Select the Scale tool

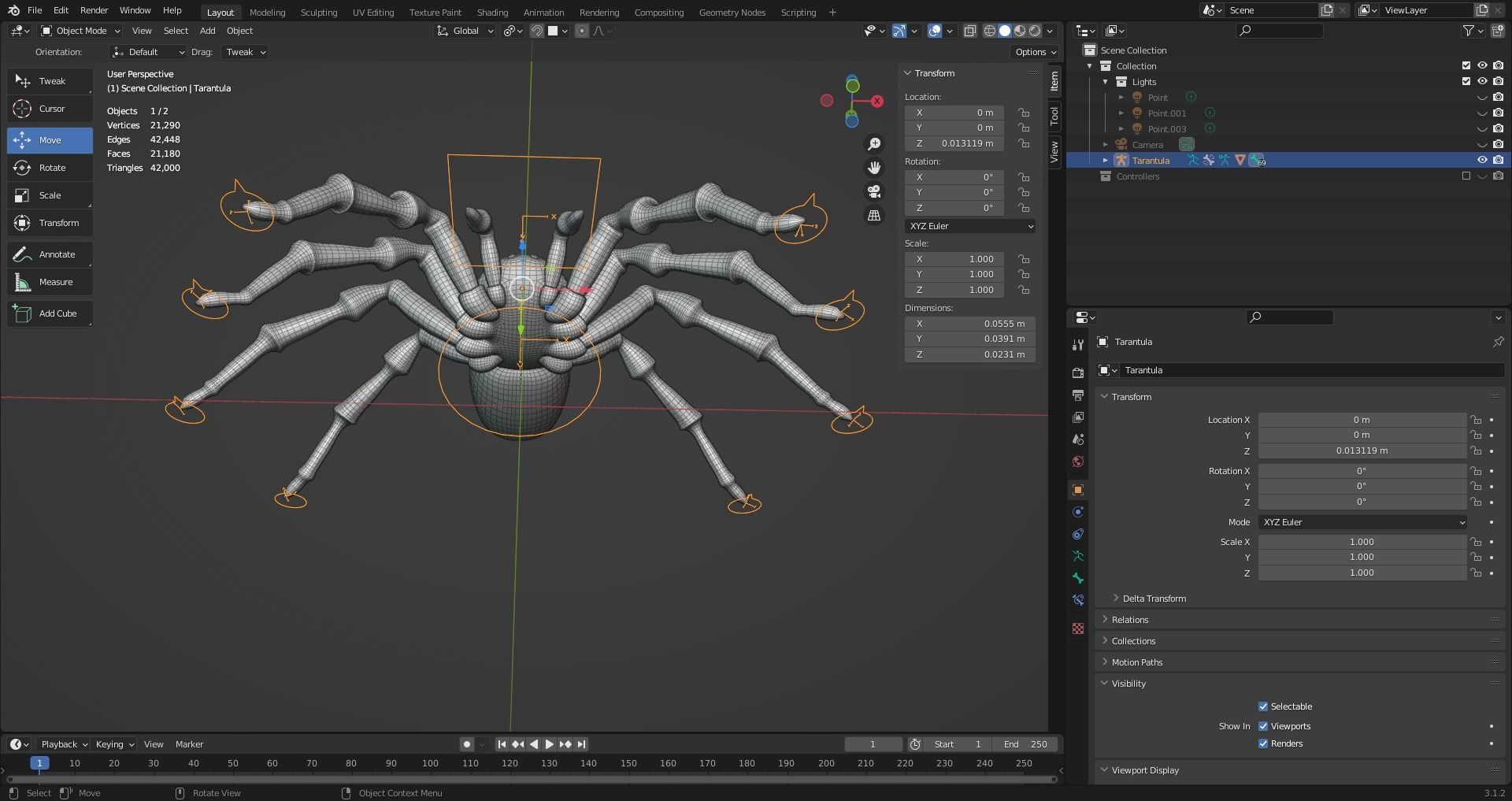click(50, 195)
